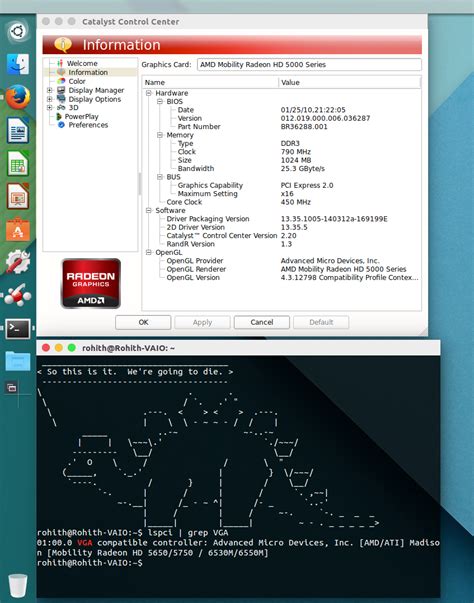
Task: Click the Graphics Card field
Action: 309,65
